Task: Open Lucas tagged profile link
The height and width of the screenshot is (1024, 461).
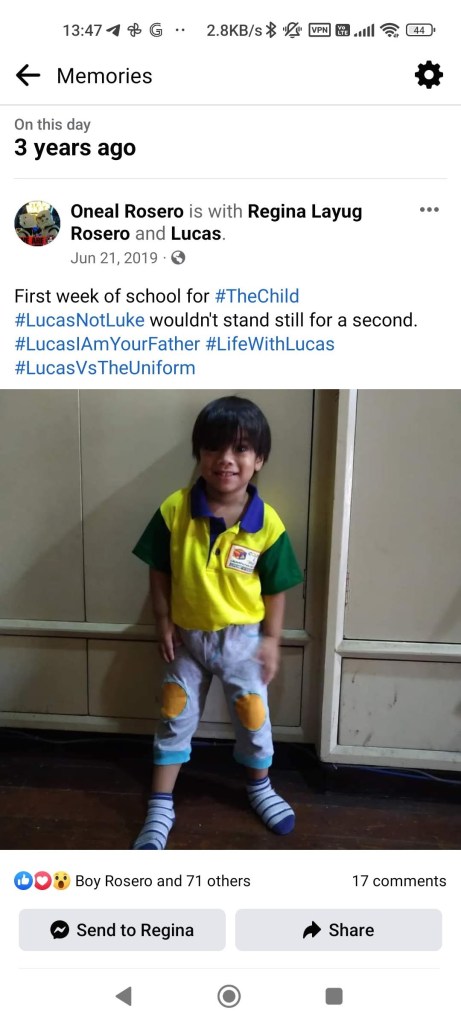Action: tap(197, 234)
